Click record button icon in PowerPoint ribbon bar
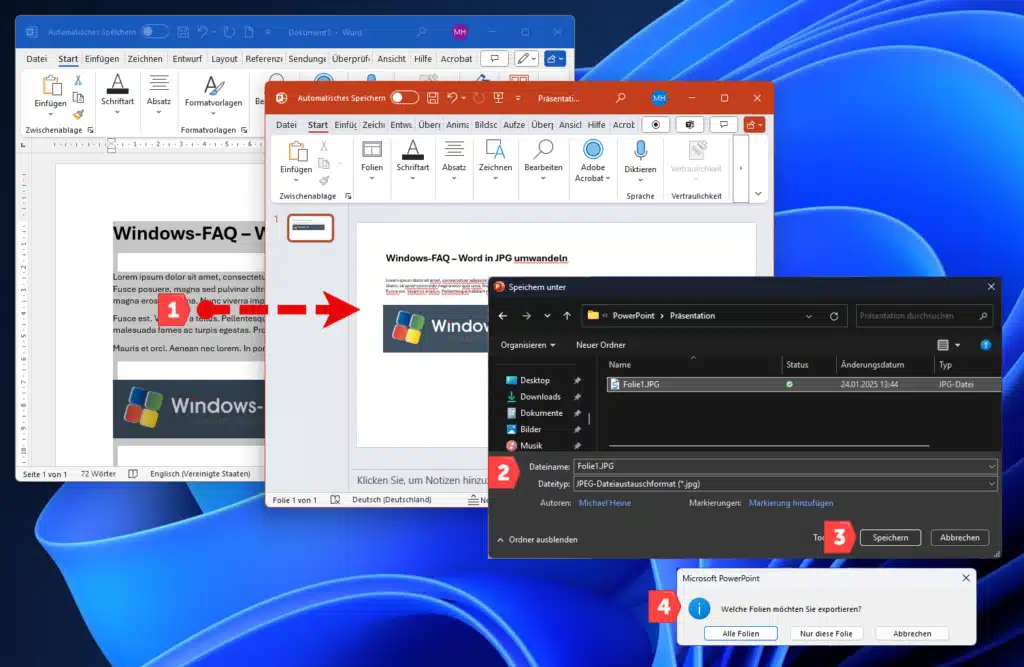 click(656, 125)
